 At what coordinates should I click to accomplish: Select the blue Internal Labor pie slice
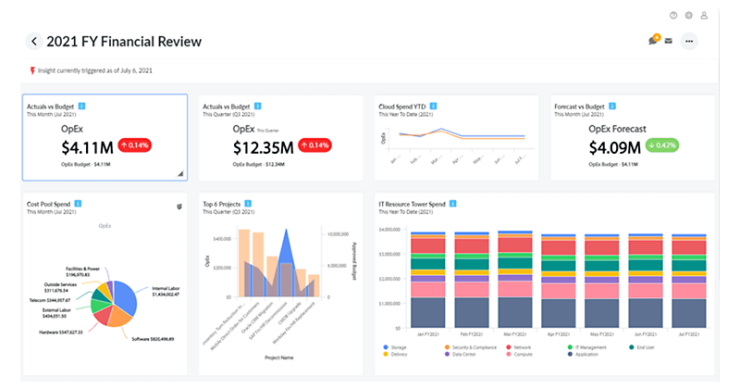(x=126, y=296)
